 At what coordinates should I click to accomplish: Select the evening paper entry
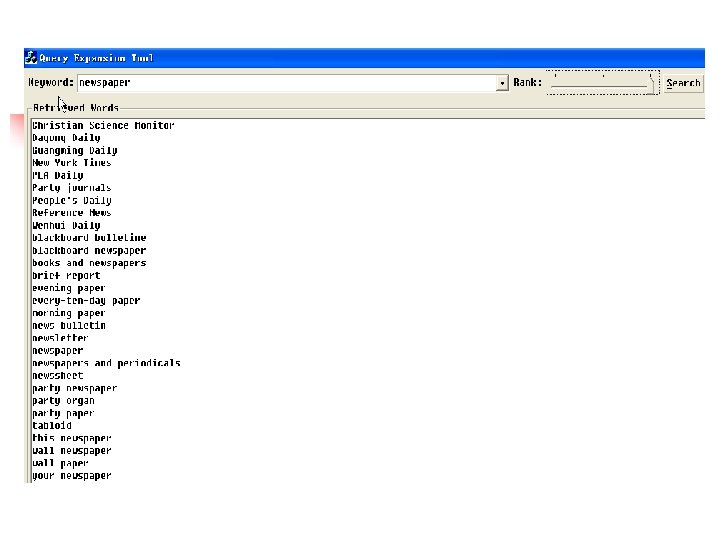(x=69, y=288)
